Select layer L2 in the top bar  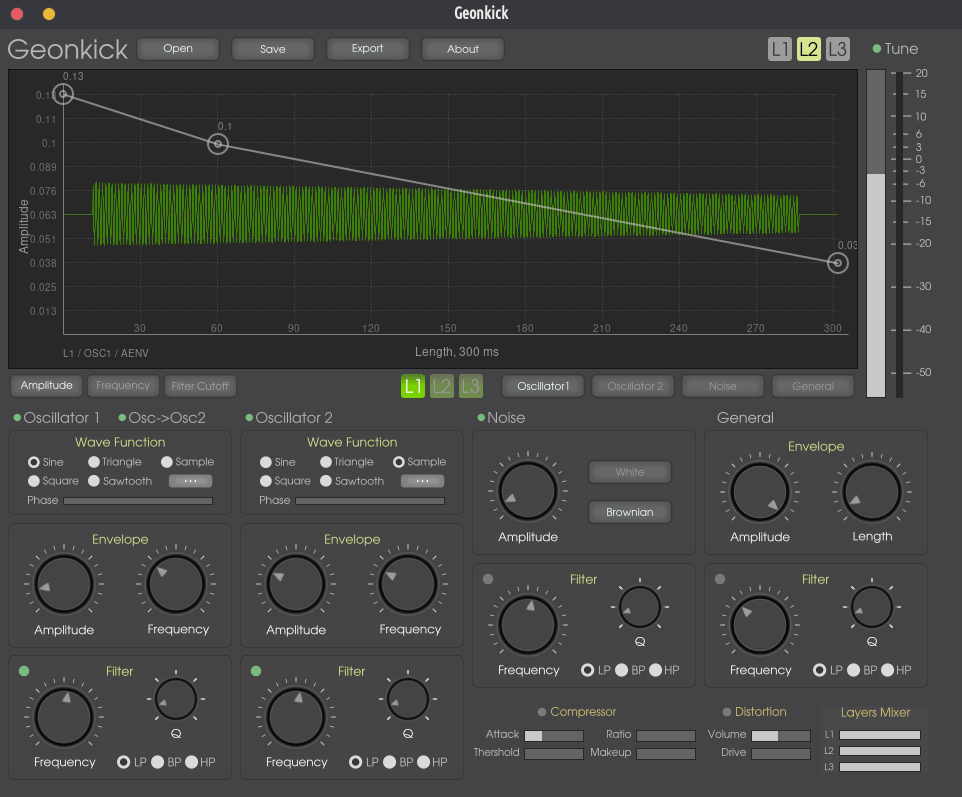809,49
